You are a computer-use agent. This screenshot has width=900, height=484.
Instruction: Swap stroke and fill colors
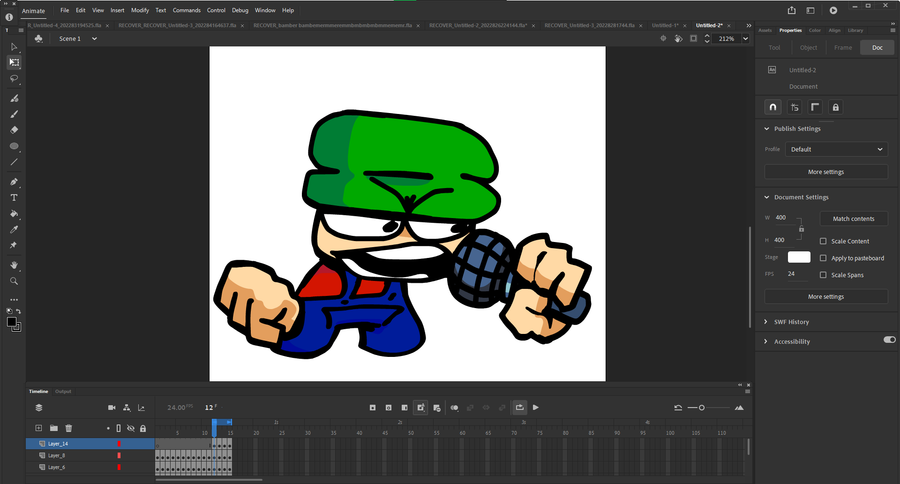pos(18,311)
